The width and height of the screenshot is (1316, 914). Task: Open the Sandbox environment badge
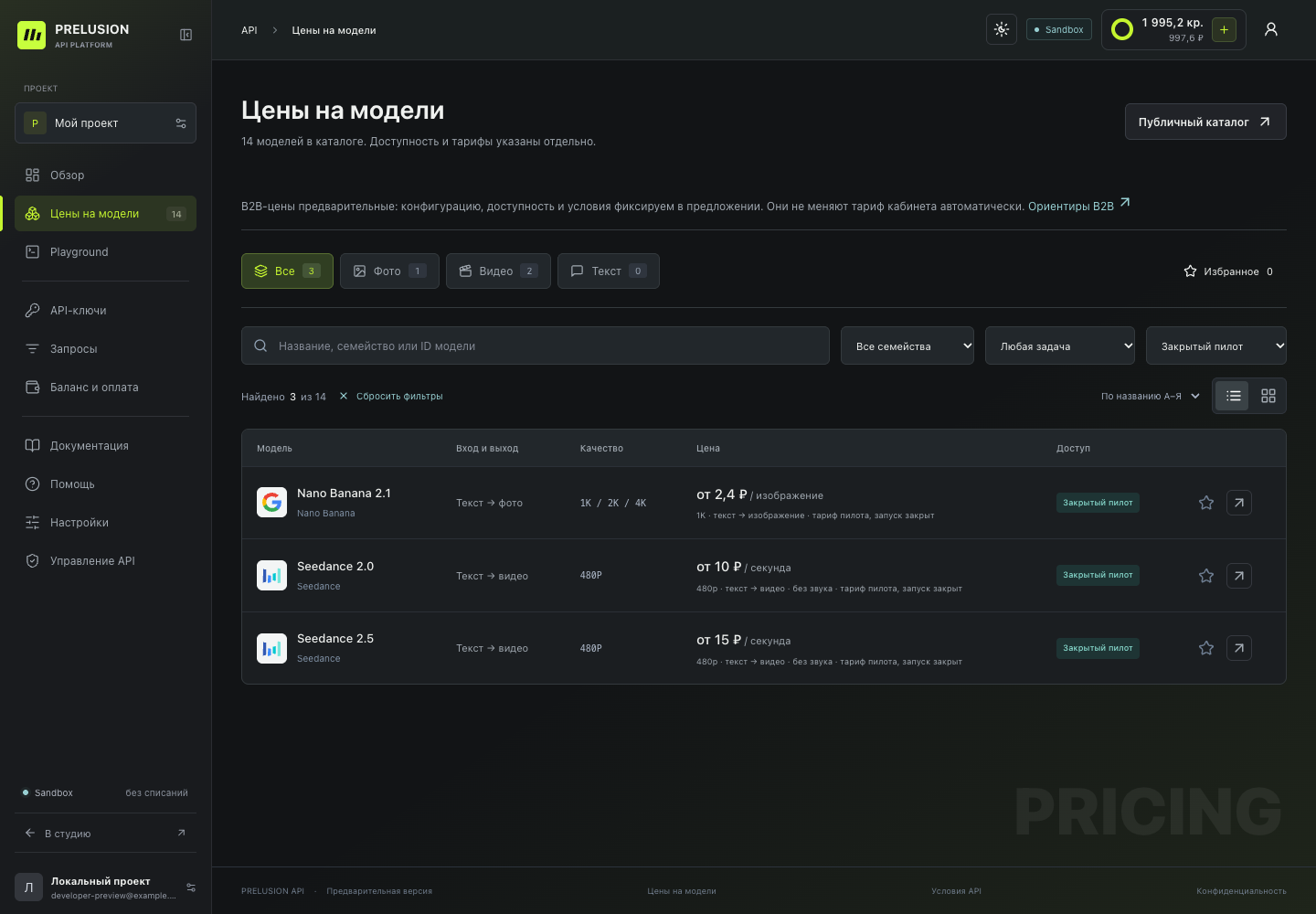click(x=1059, y=29)
